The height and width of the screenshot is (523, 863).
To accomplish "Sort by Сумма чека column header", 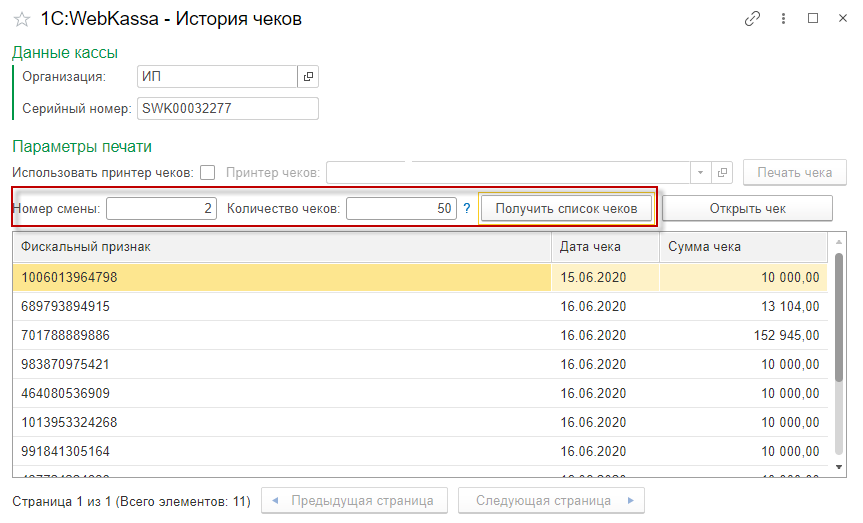I will coord(744,247).
